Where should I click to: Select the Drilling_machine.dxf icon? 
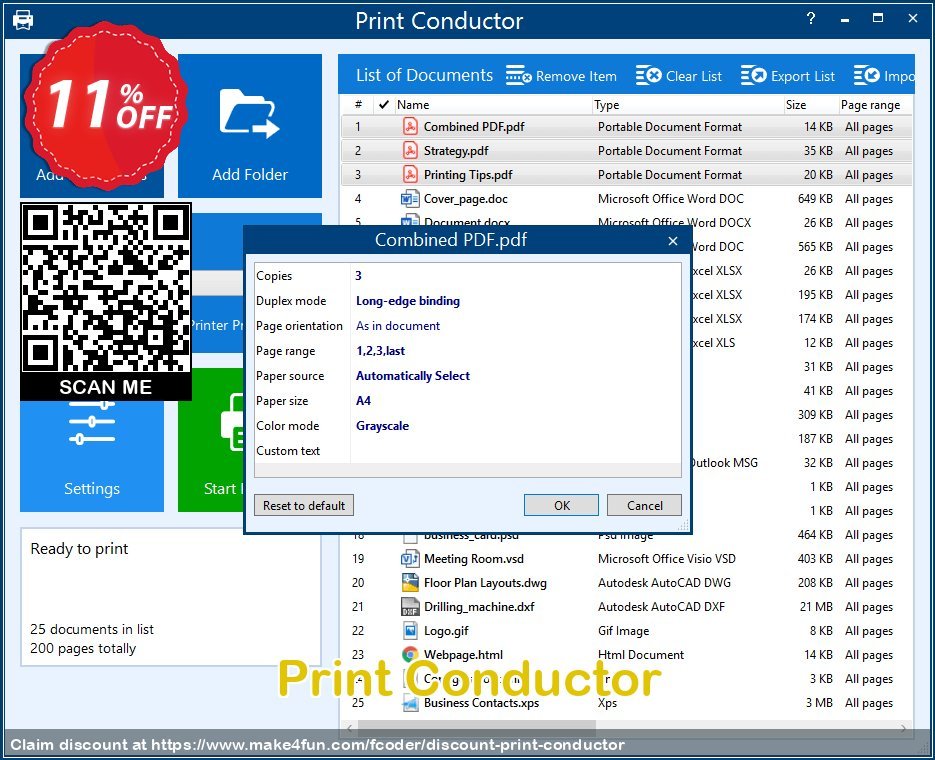click(410, 606)
